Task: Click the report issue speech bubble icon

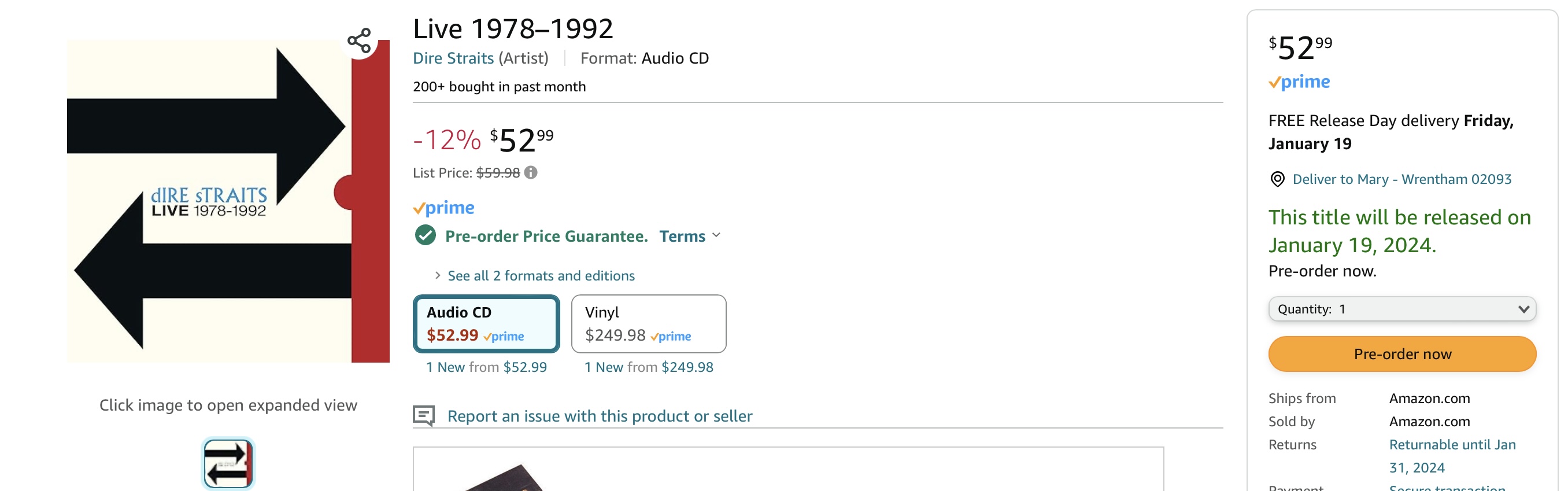Action: (x=424, y=416)
